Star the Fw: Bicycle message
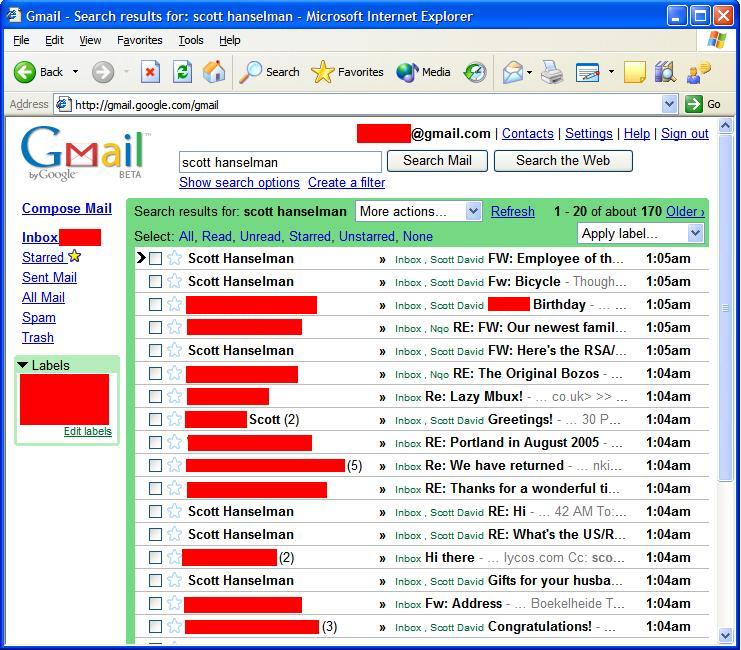This screenshot has height=650, width=741. (174, 281)
